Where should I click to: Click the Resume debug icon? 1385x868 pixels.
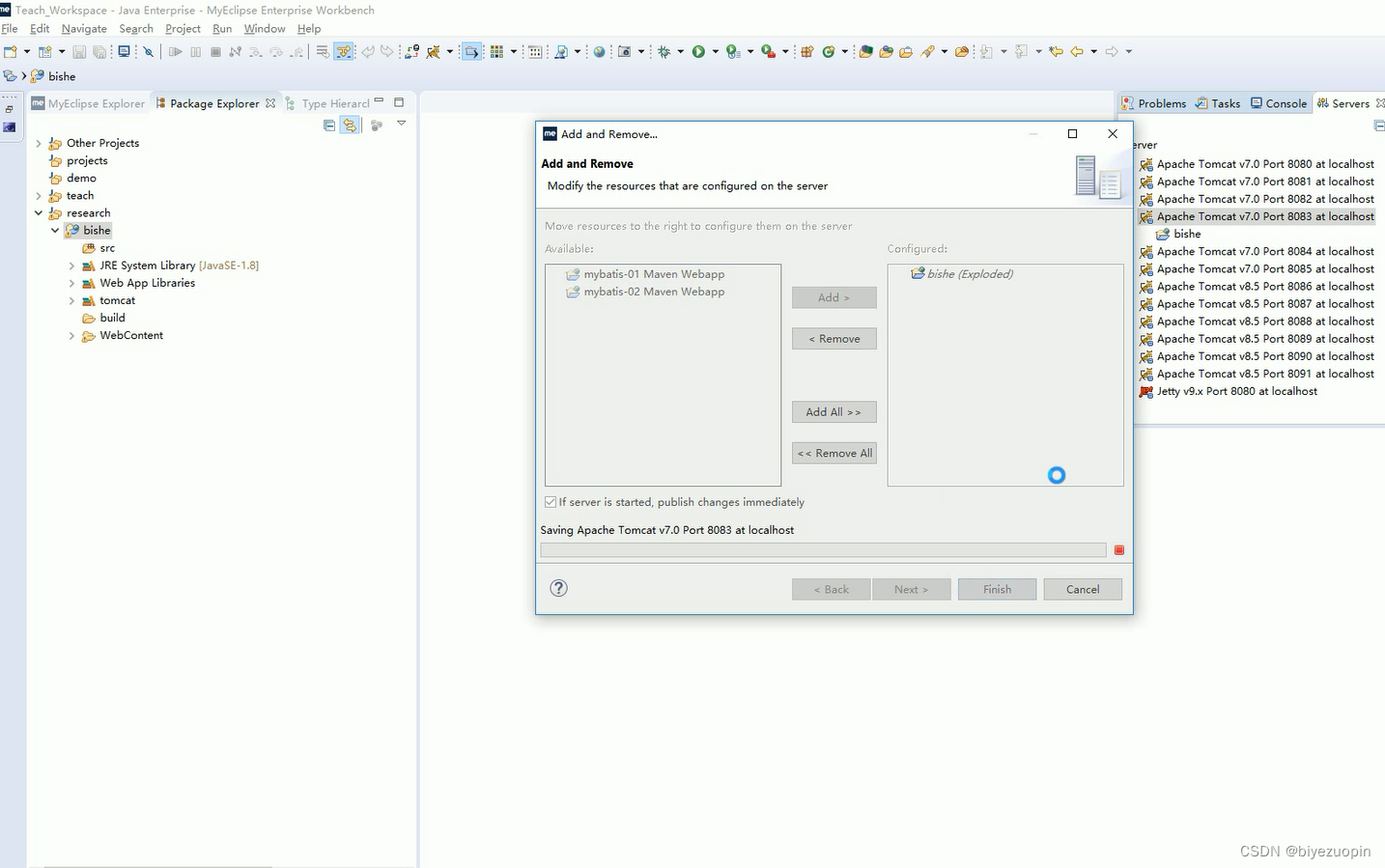(175, 51)
